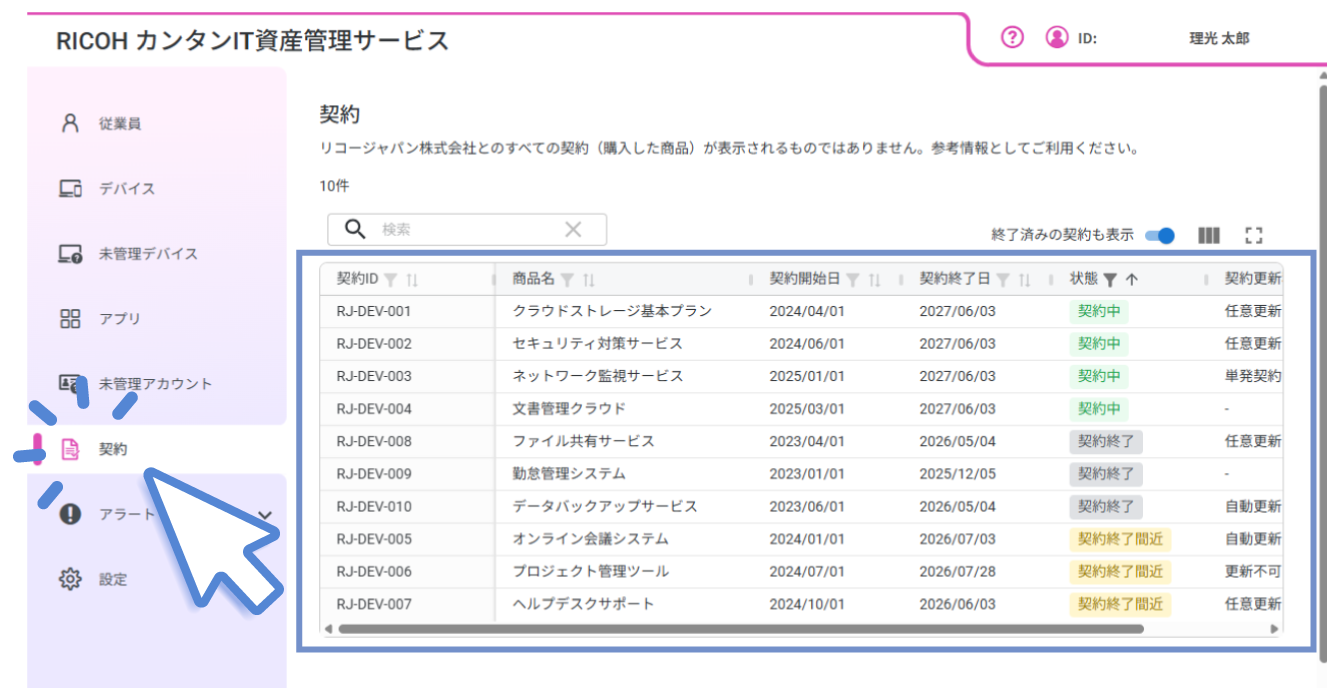Select row RJ-DEV-010
This screenshot has height=700, width=1340.
(801, 506)
